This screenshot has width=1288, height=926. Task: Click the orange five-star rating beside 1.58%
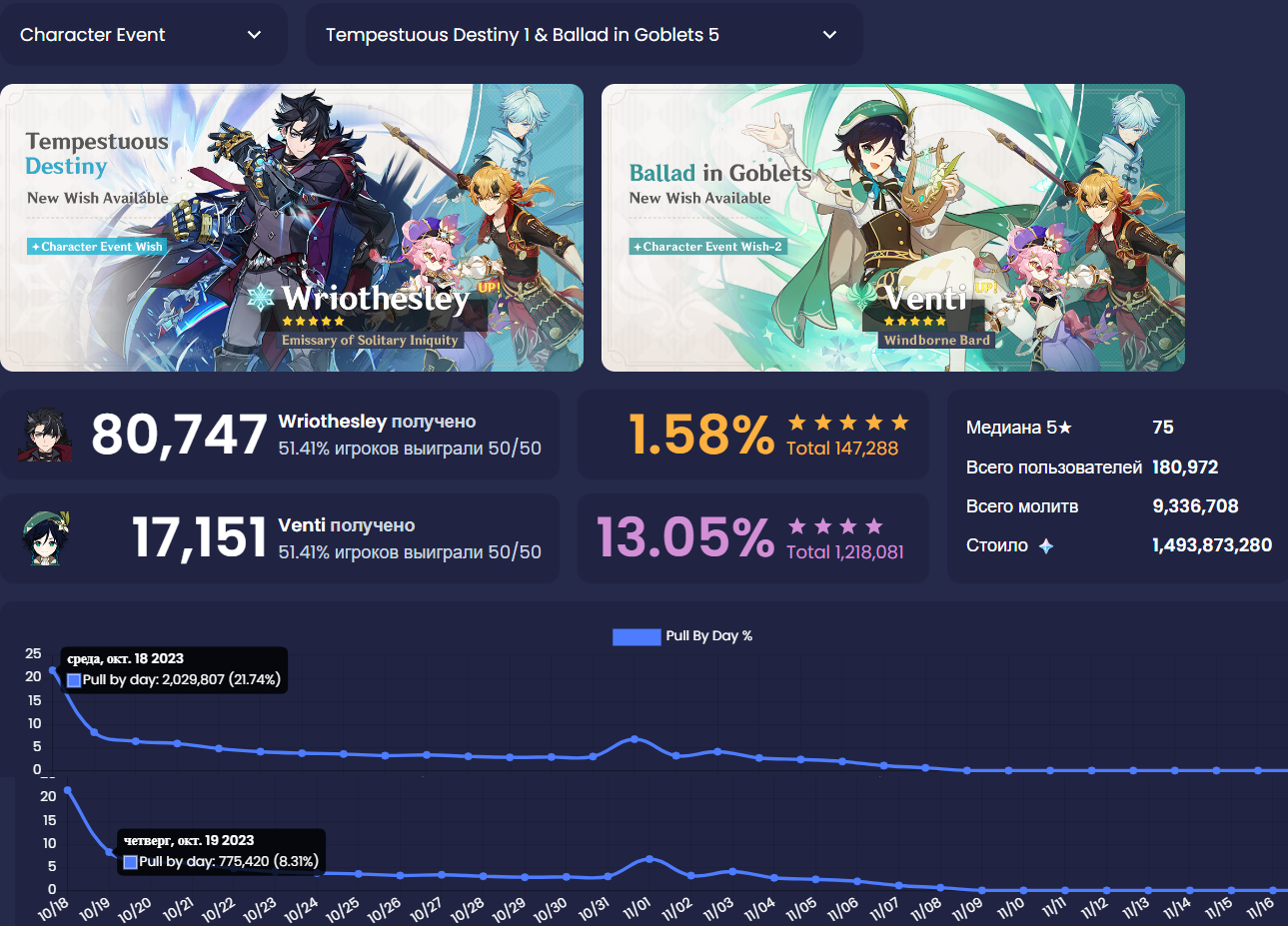pos(848,423)
